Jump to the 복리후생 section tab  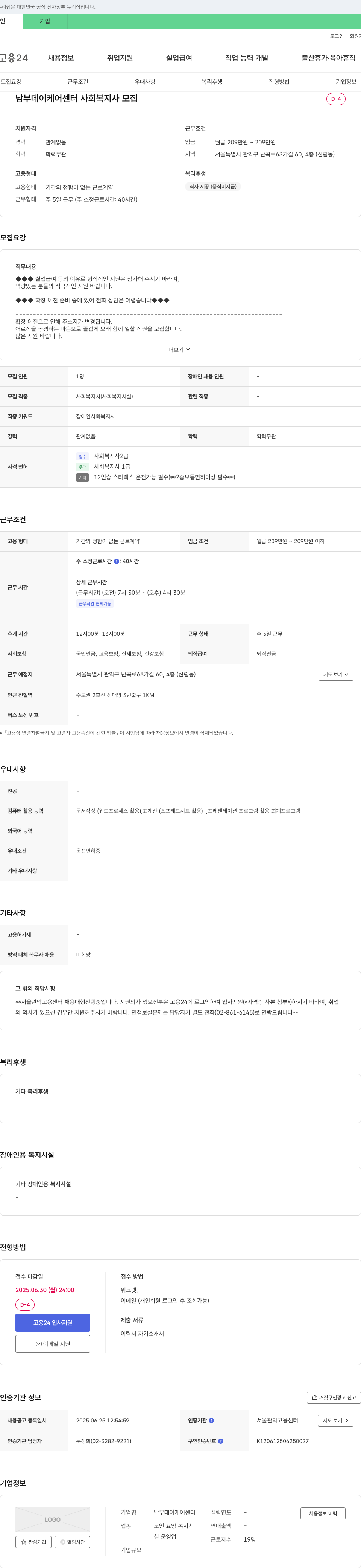212,82
